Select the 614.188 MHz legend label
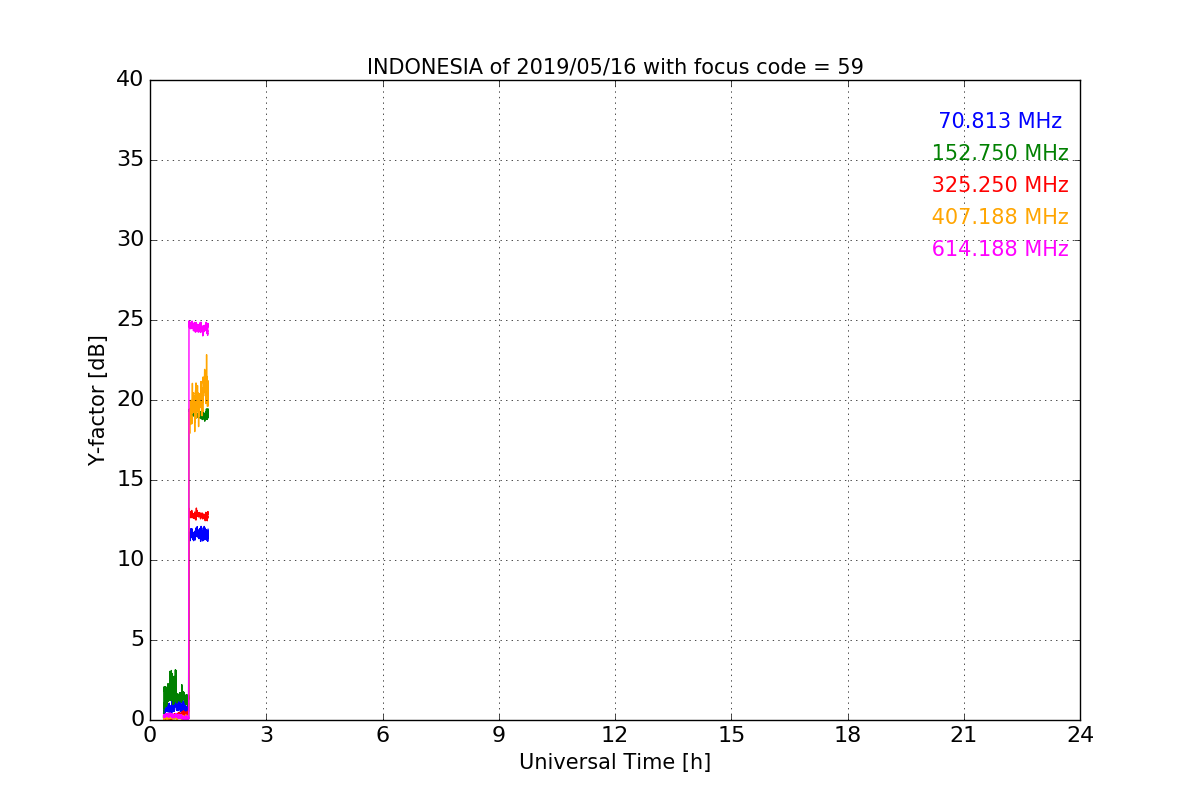1200x800 pixels. 1000,249
